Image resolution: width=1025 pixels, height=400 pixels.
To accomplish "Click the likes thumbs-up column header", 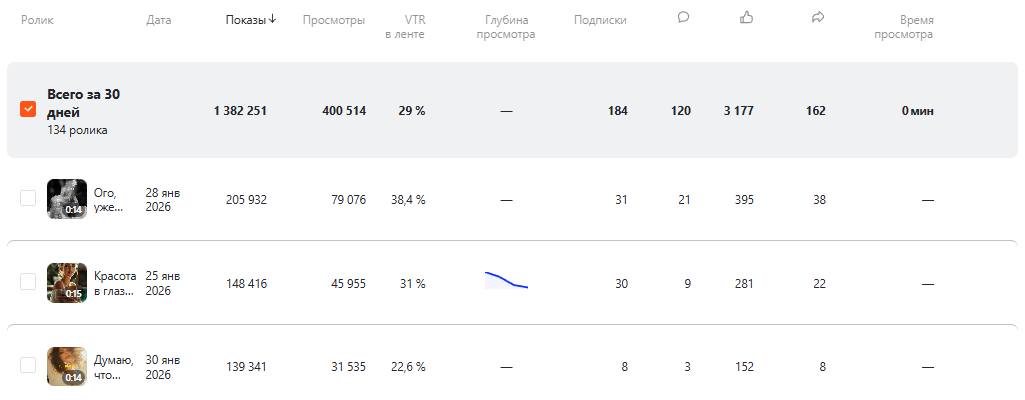I will pyautogui.click(x=746, y=17).
